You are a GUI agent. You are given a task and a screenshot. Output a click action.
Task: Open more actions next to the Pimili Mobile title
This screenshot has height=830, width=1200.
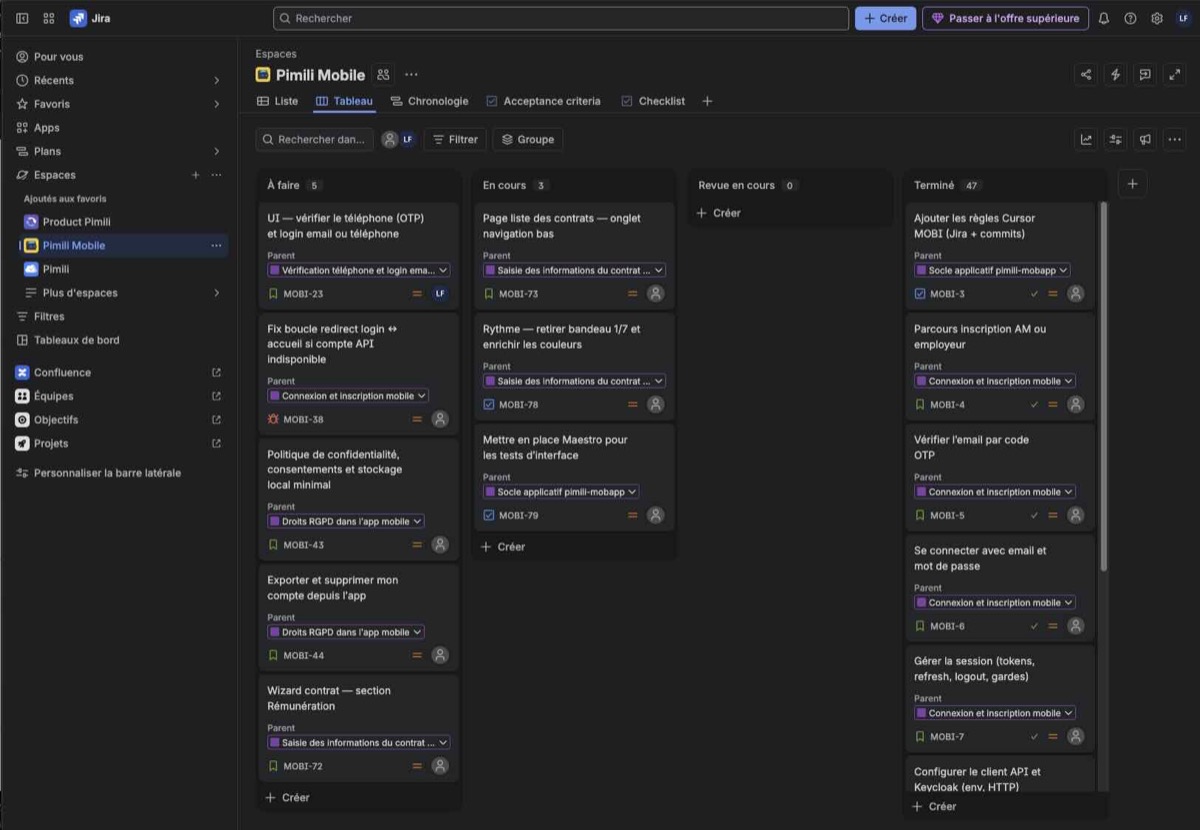coord(411,75)
